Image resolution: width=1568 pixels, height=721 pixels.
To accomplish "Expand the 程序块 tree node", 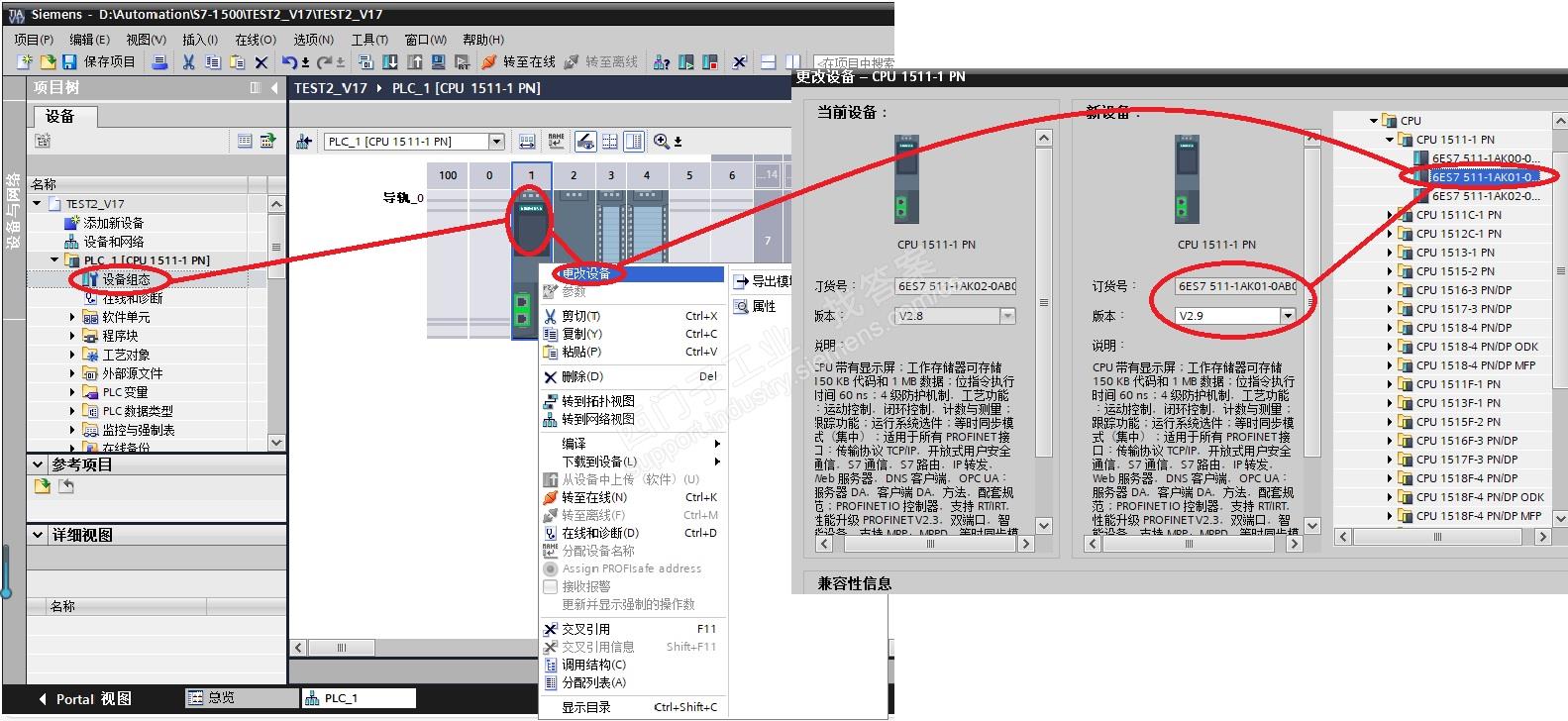I will pyautogui.click(x=72, y=336).
